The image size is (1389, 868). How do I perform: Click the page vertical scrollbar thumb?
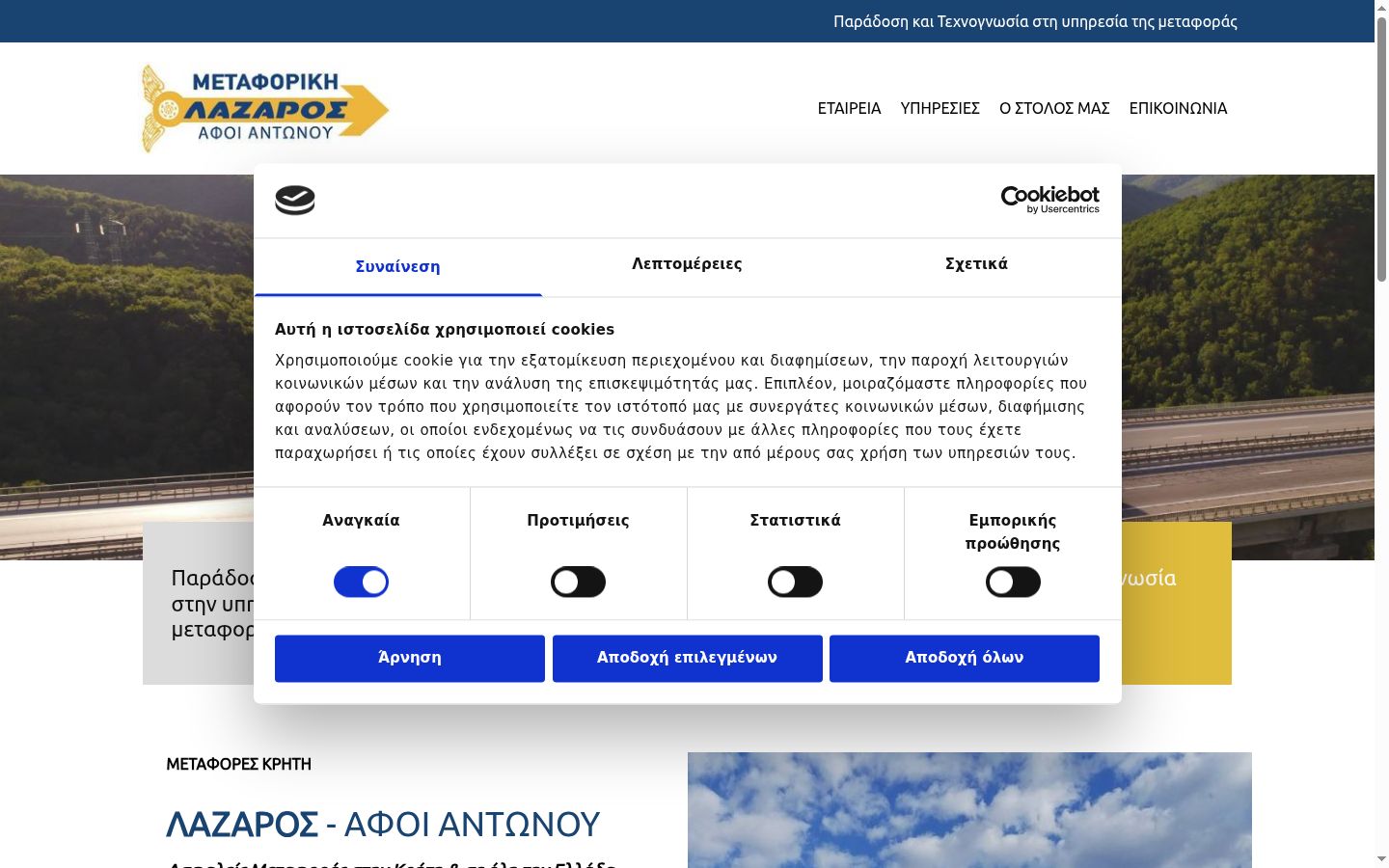(x=1381, y=149)
